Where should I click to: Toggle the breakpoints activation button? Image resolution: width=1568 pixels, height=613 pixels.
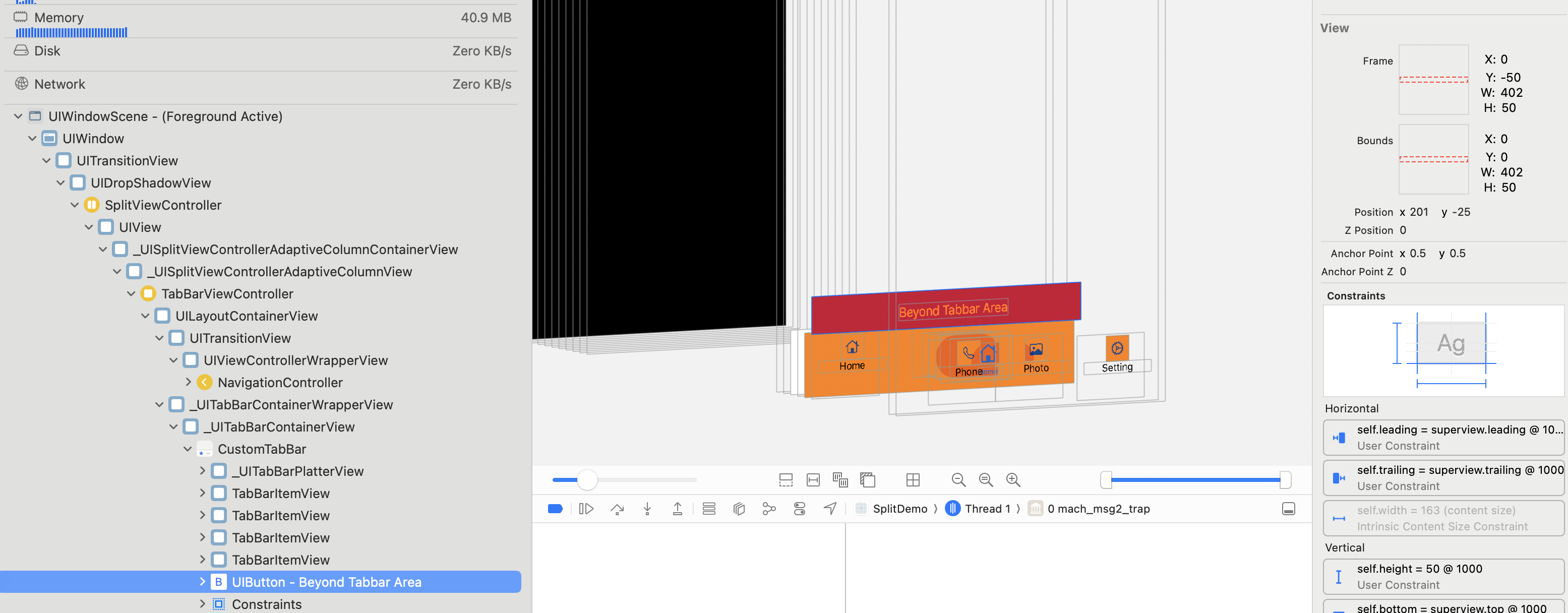point(555,509)
